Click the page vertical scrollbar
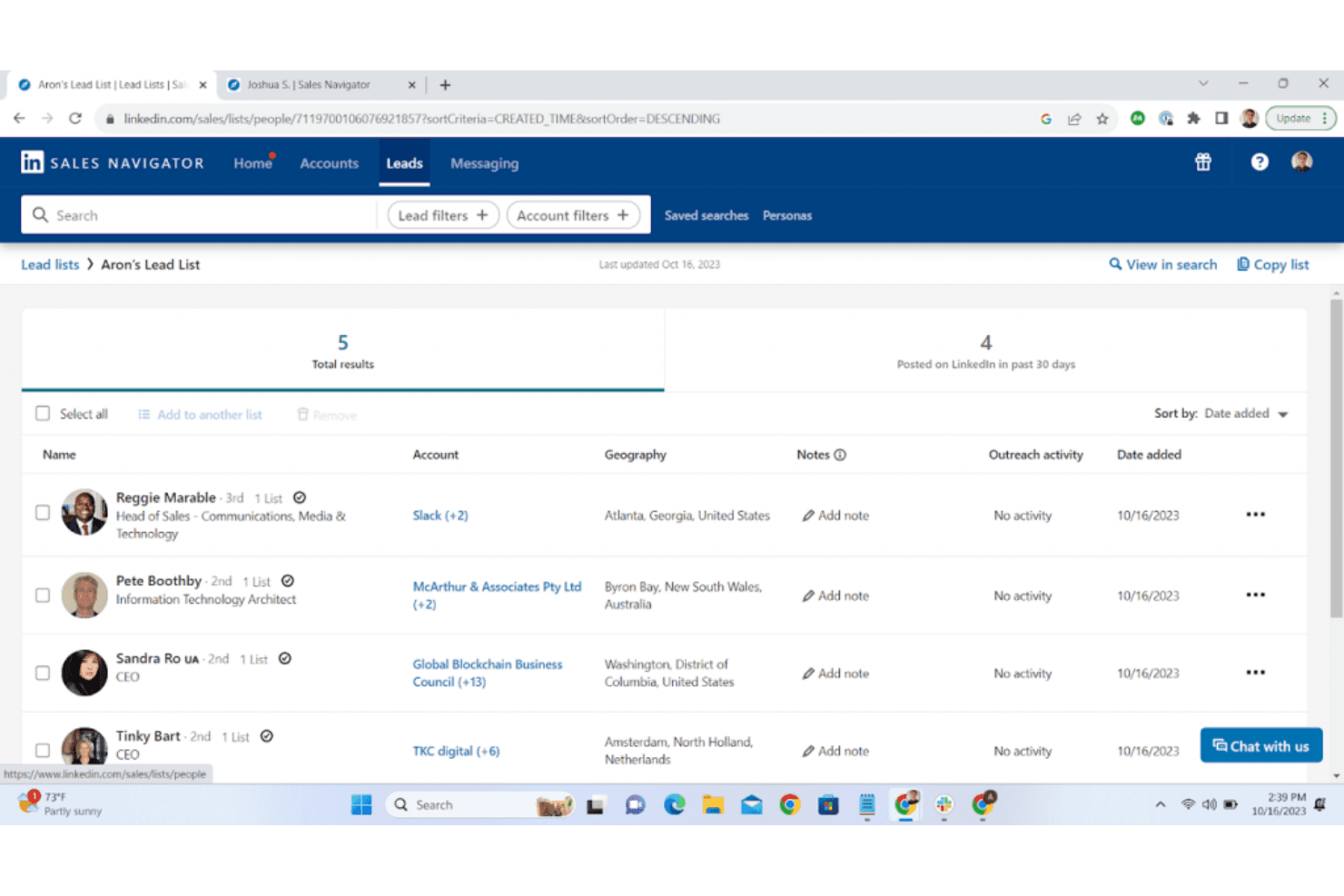1344x896 pixels. [1336, 458]
